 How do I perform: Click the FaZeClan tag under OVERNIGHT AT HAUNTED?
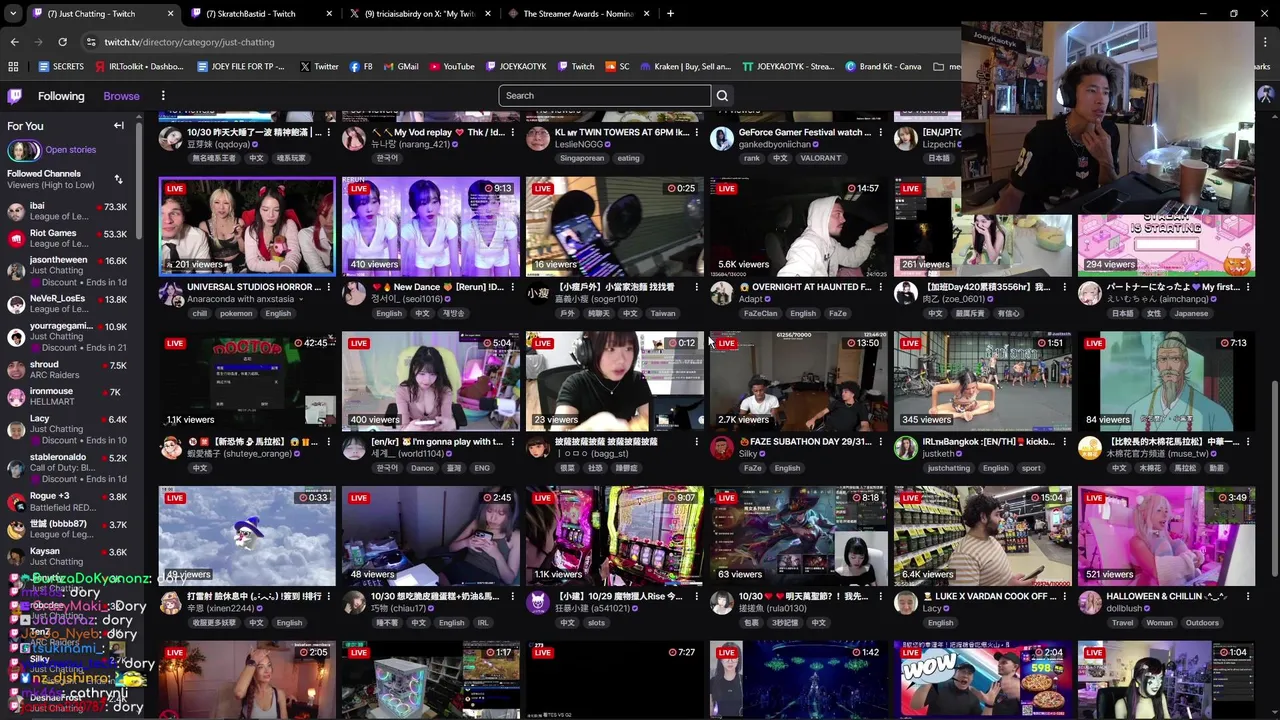(759, 313)
